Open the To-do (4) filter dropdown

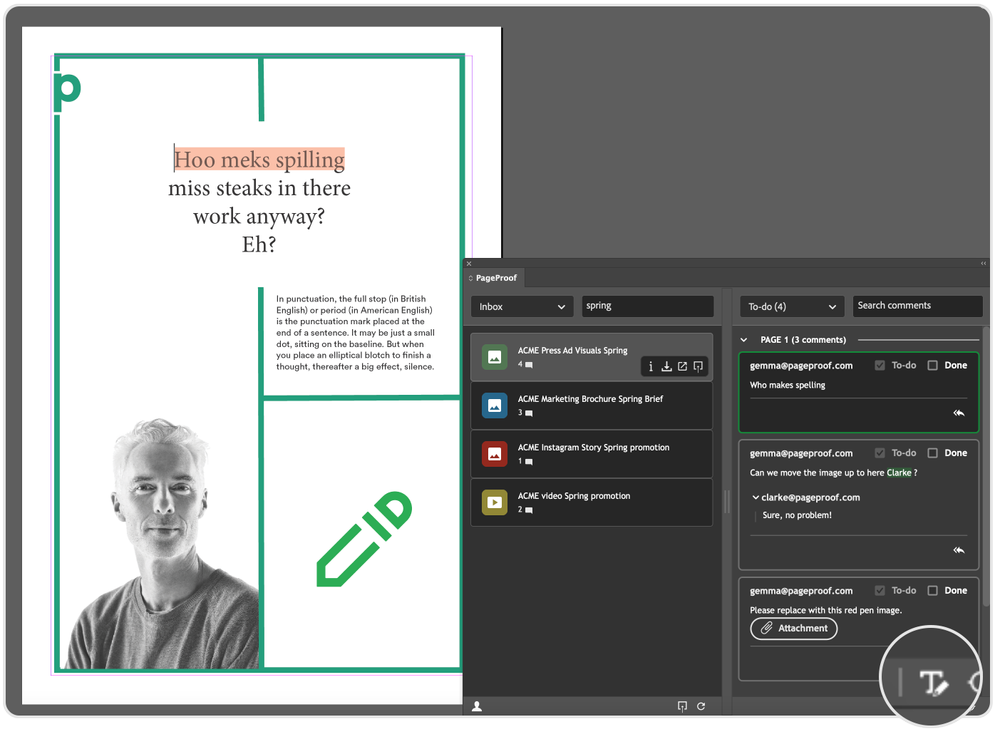tap(791, 307)
